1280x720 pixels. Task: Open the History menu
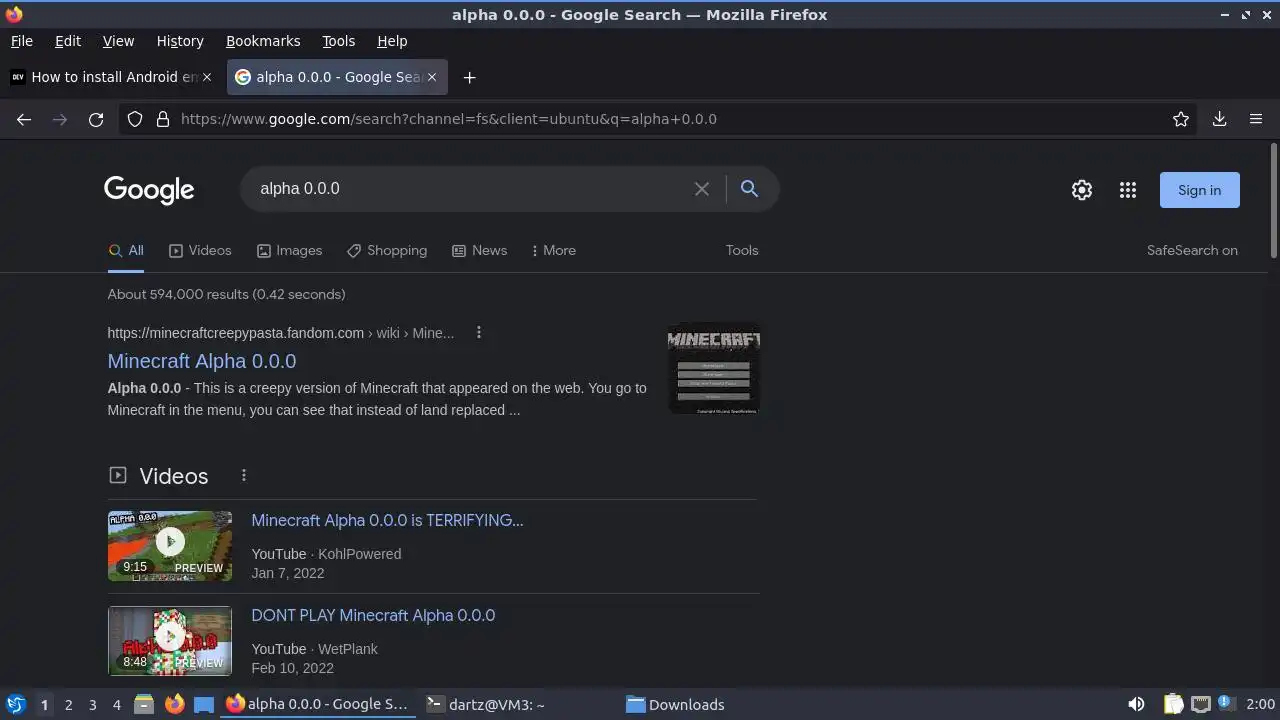pos(180,41)
